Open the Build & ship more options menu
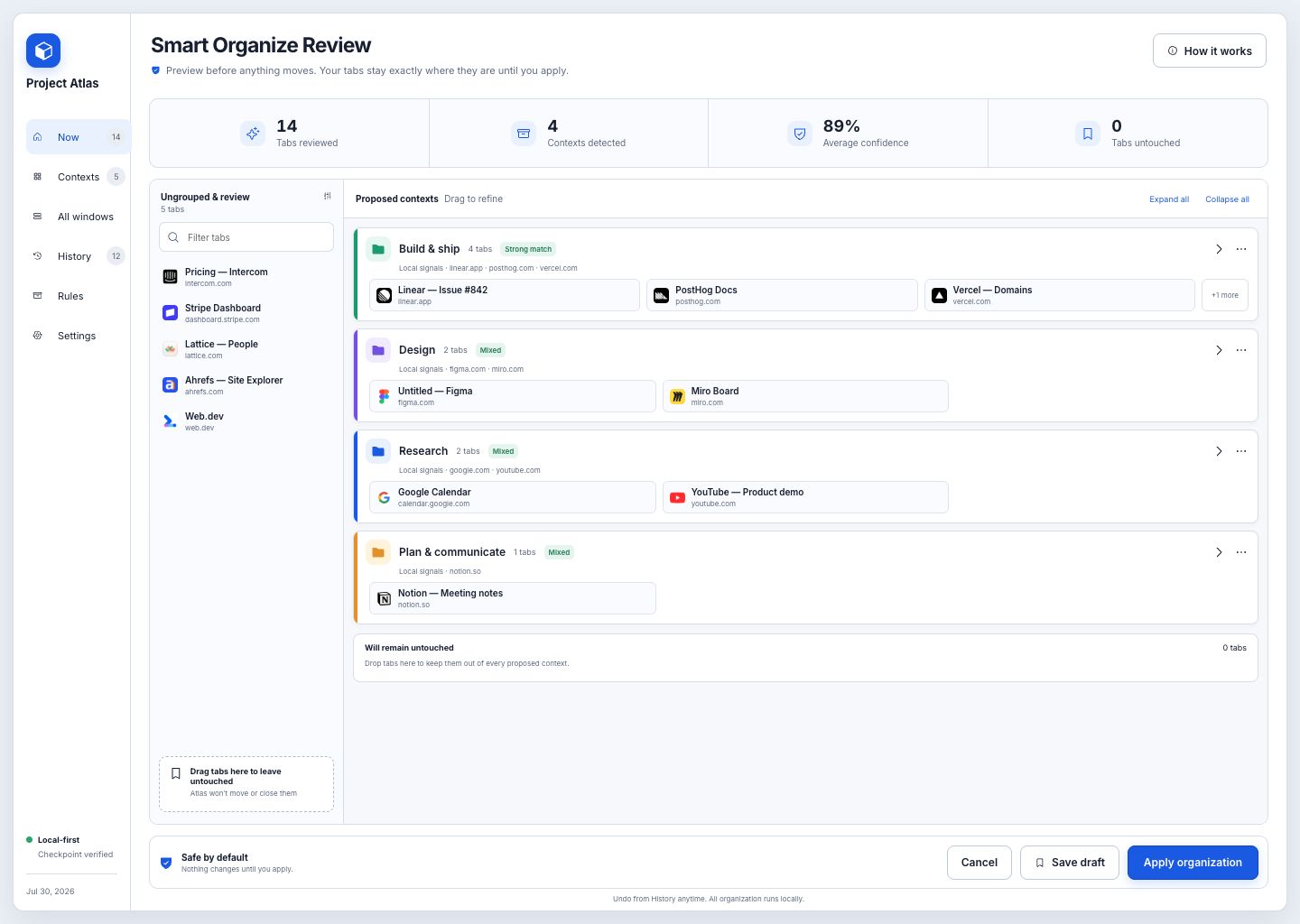Image resolution: width=1300 pixels, height=924 pixels. pos(1241,249)
